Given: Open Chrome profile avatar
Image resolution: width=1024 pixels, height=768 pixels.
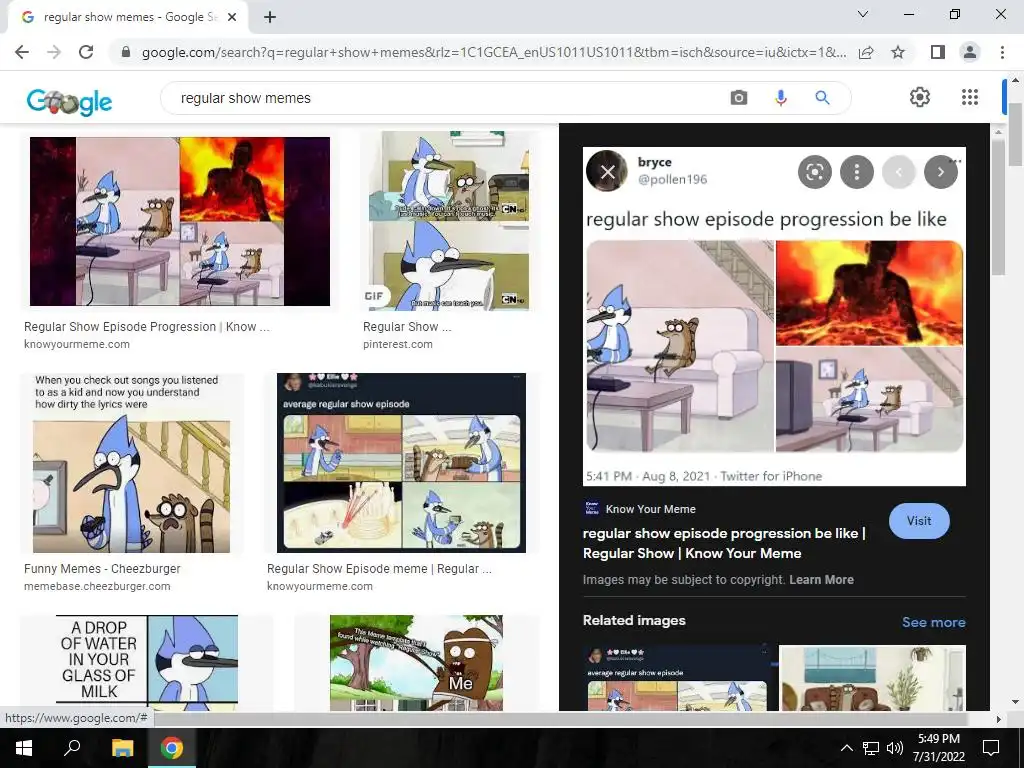Looking at the screenshot, I should click(970, 52).
